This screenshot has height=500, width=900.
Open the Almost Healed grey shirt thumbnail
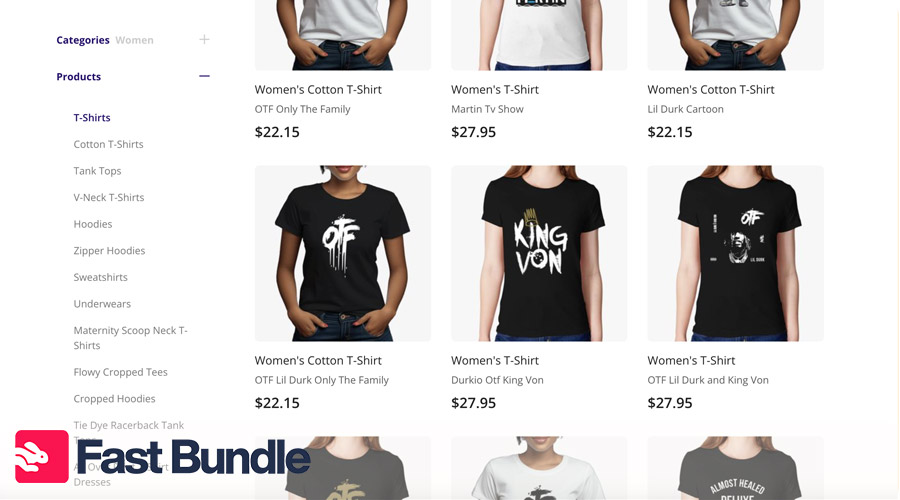tap(735, 468)
